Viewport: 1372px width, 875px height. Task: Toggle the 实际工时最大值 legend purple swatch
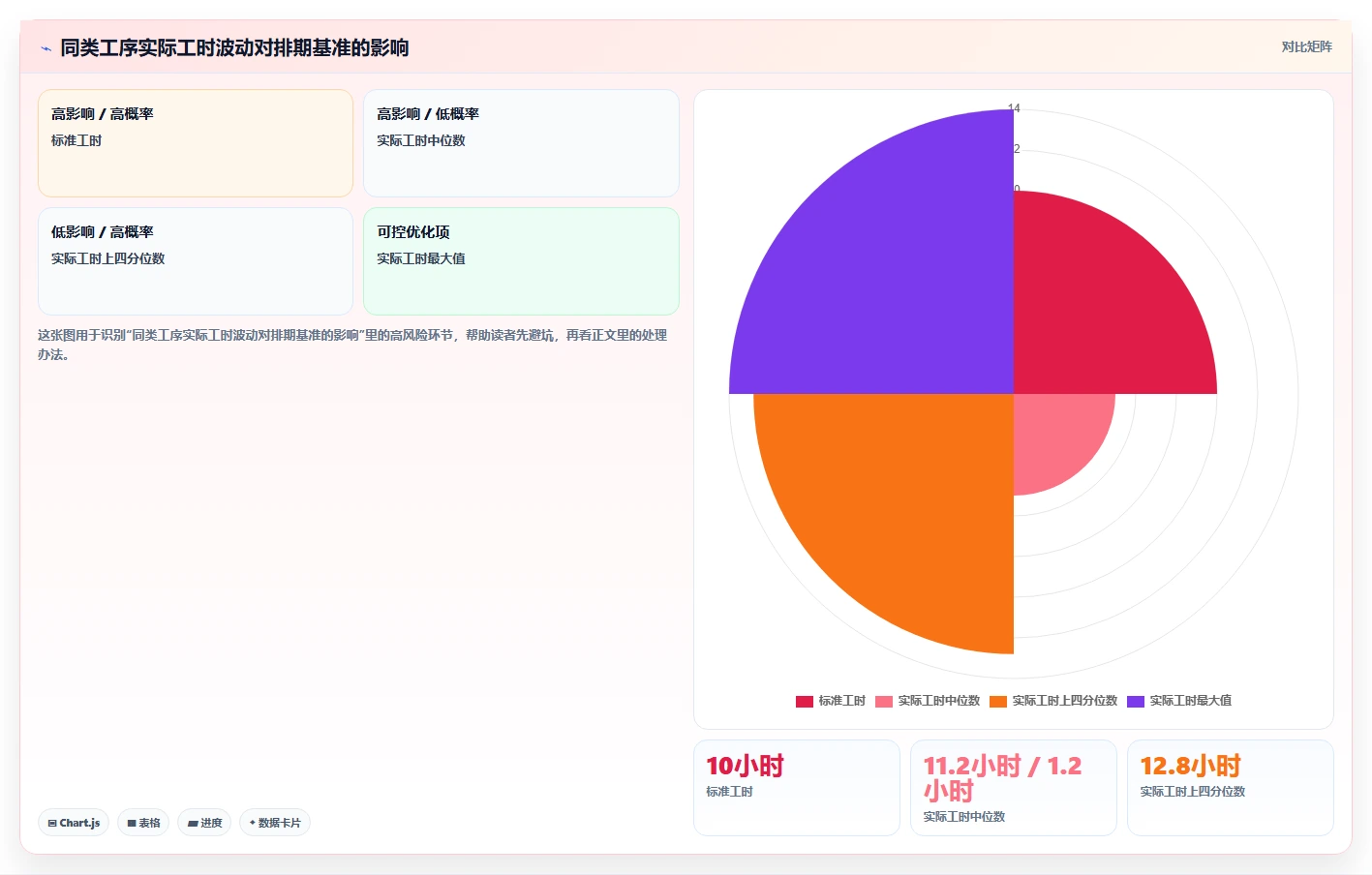tap(1135, 701)
